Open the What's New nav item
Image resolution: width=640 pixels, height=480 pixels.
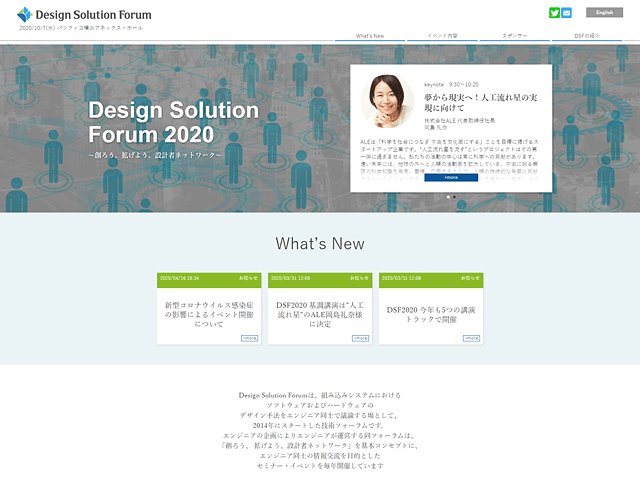point(370,36)
